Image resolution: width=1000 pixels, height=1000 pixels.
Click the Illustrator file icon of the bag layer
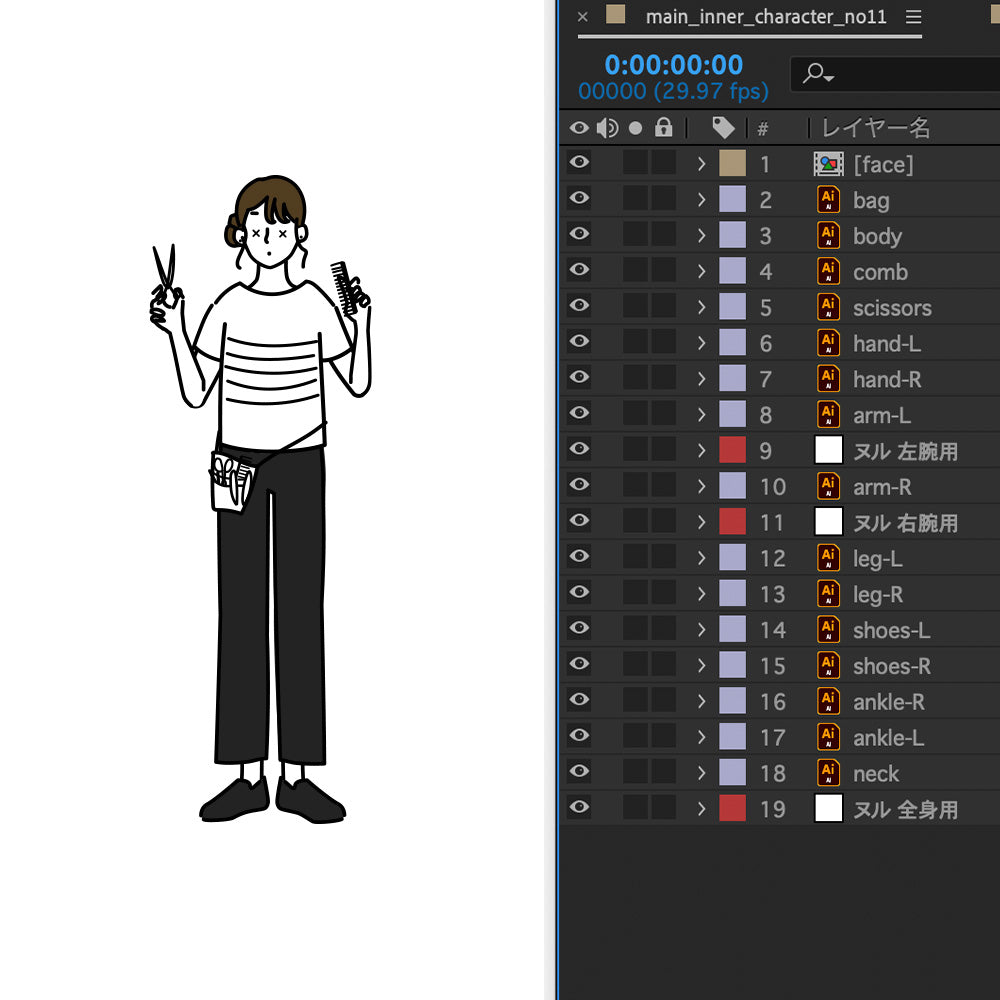pos(828,200)
